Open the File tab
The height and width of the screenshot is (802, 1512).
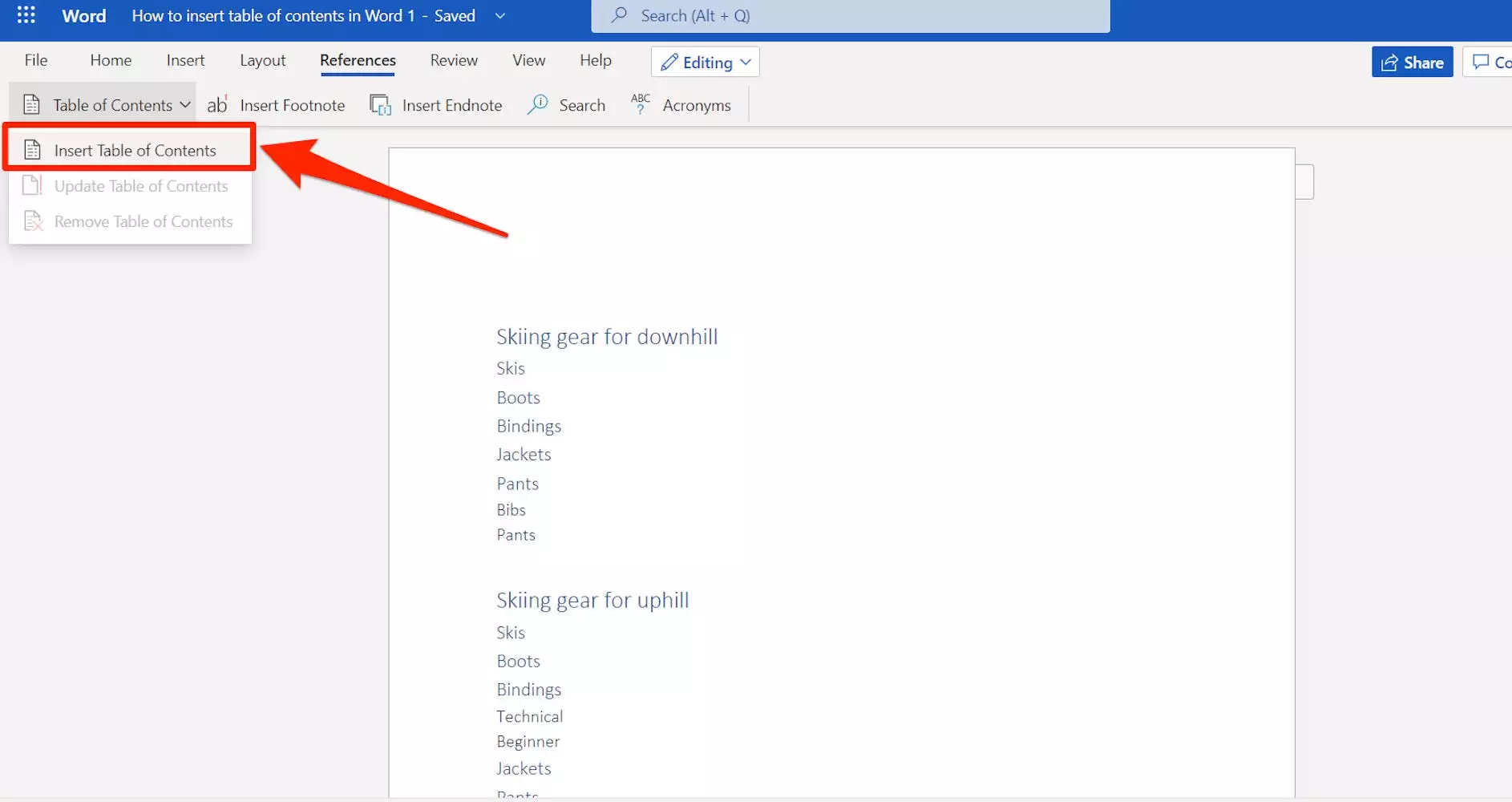coord(36,60)
